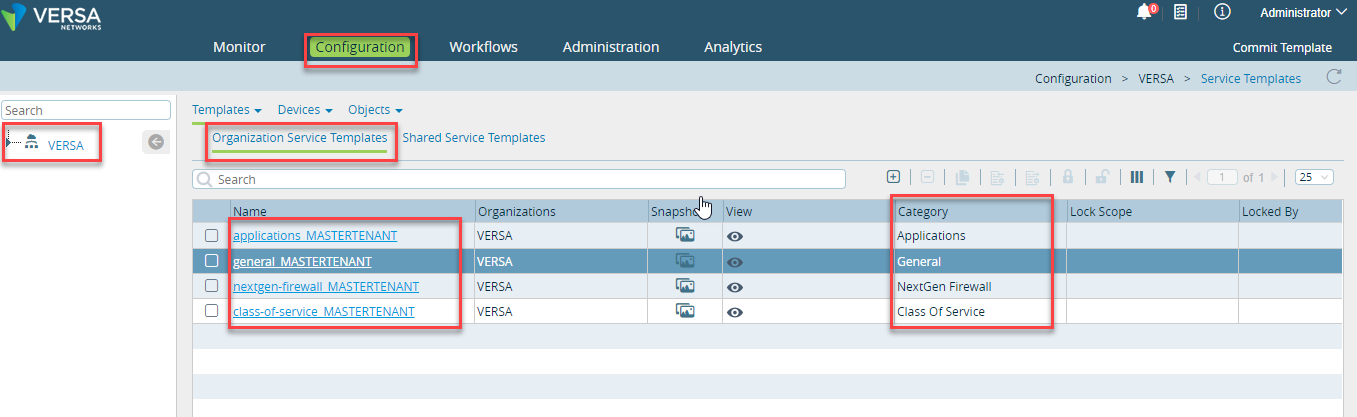View class-of-service_MASTERTENANT with eye icon
This screenshot has width=1357, height=417.
pyautogui.click(x=735, y=312)
